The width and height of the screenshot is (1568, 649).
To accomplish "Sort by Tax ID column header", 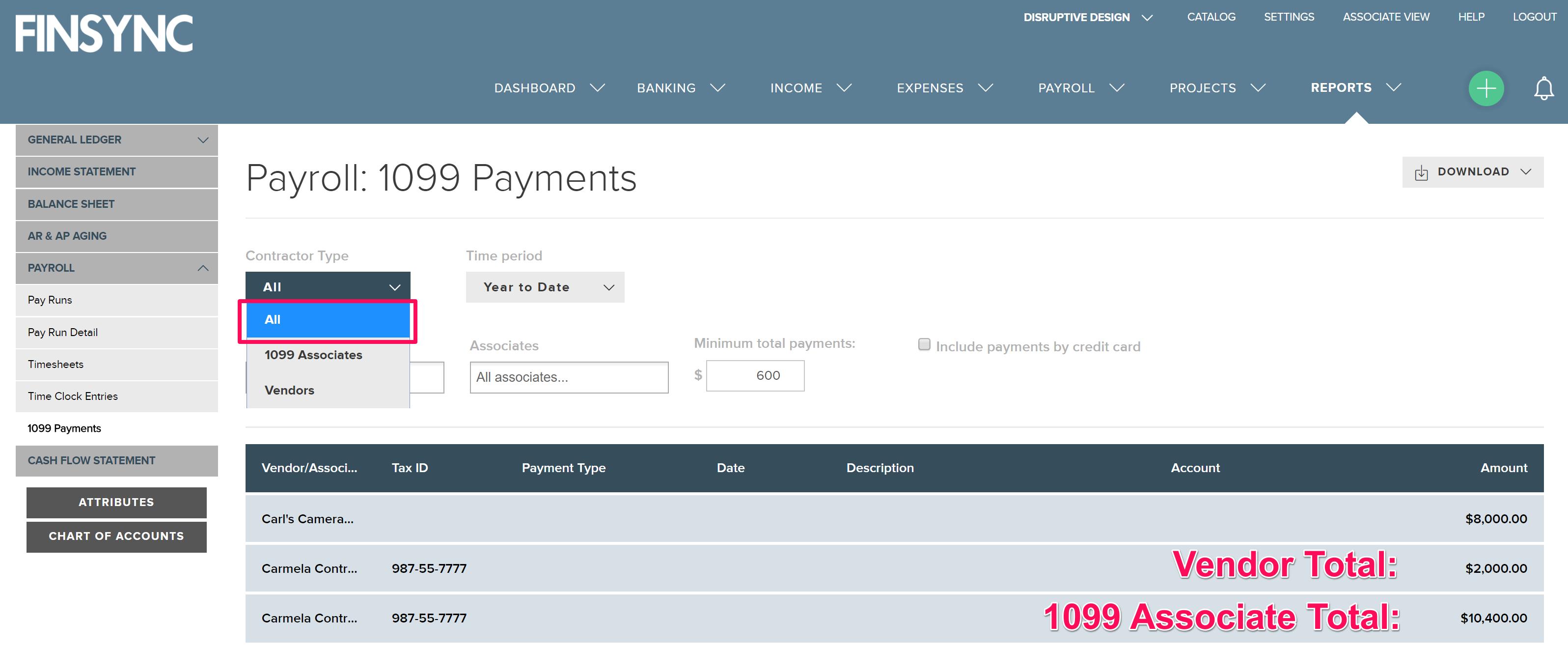I will coord(410,468).
